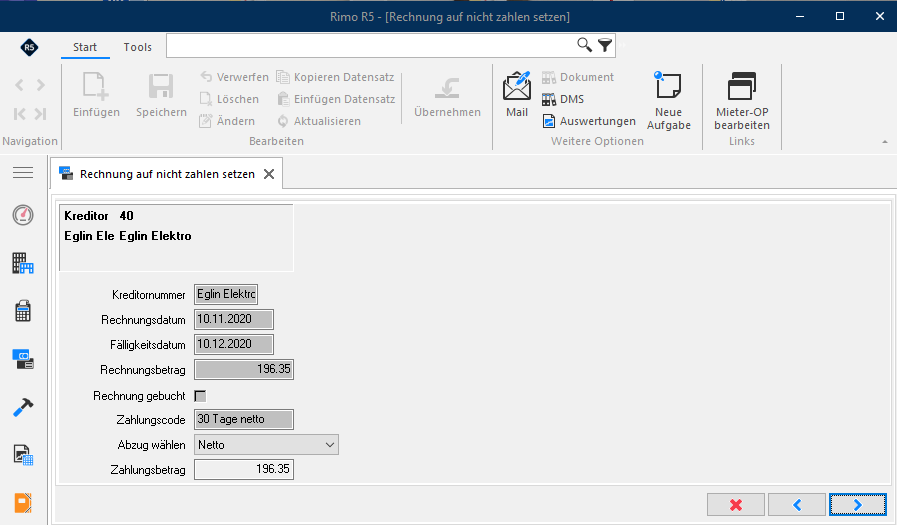Image resolution: width=897 pixels, height=525 pixels.
Task: Minimize the Rimo R5 window
Action: [800, 16]
